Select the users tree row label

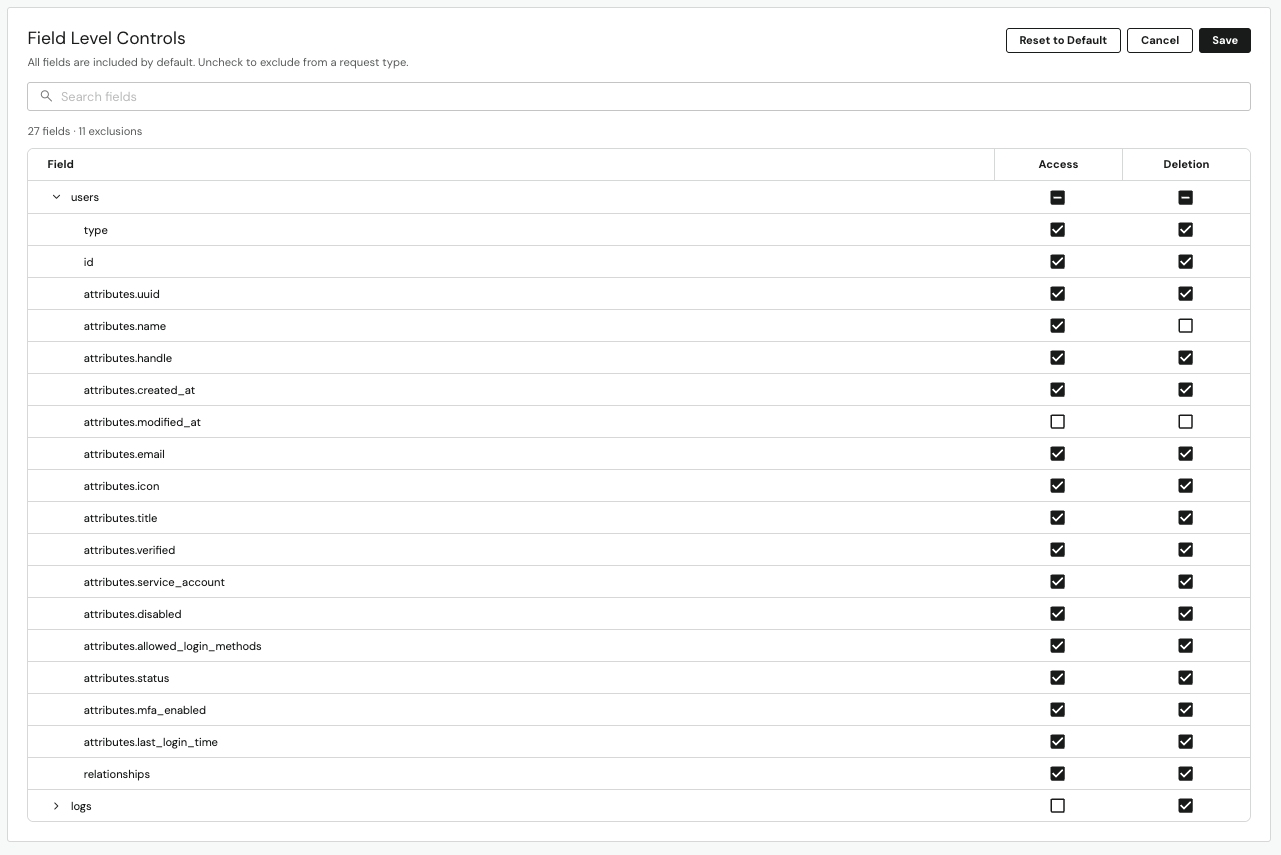[x=85, y=197]
